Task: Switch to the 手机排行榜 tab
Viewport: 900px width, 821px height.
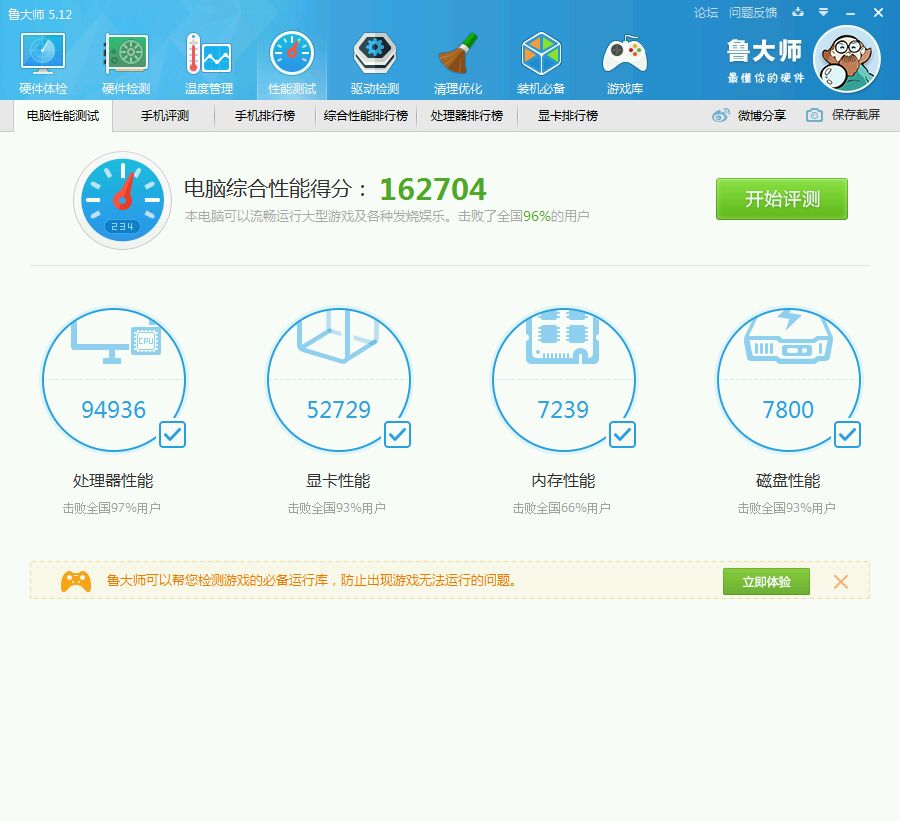Action: tap(265, 116)
